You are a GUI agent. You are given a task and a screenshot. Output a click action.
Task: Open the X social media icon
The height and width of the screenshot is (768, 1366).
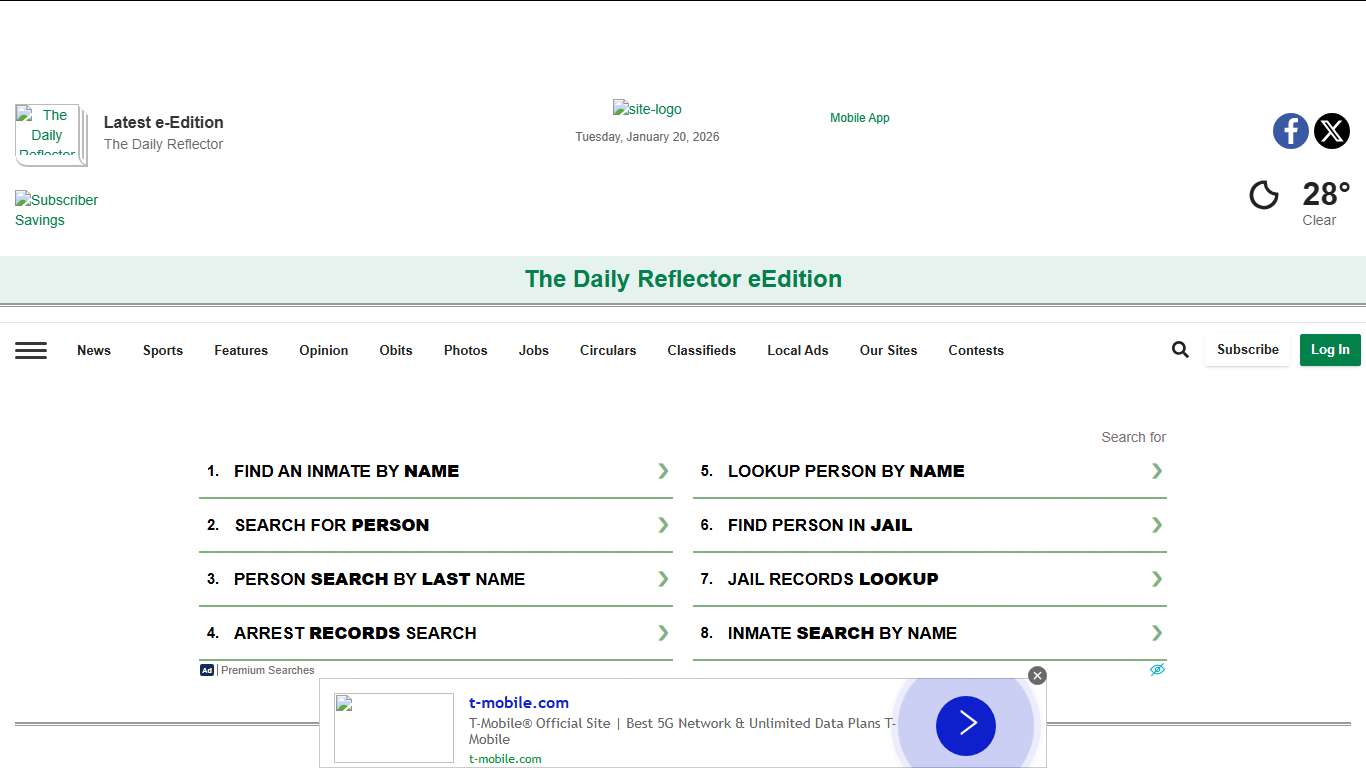1331,131
